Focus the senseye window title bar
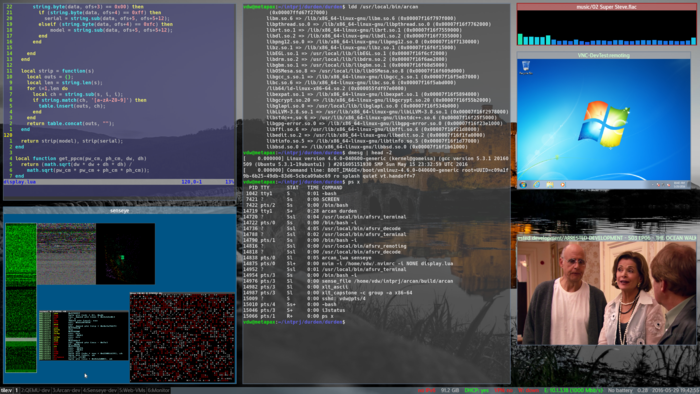 click(120, 210)
